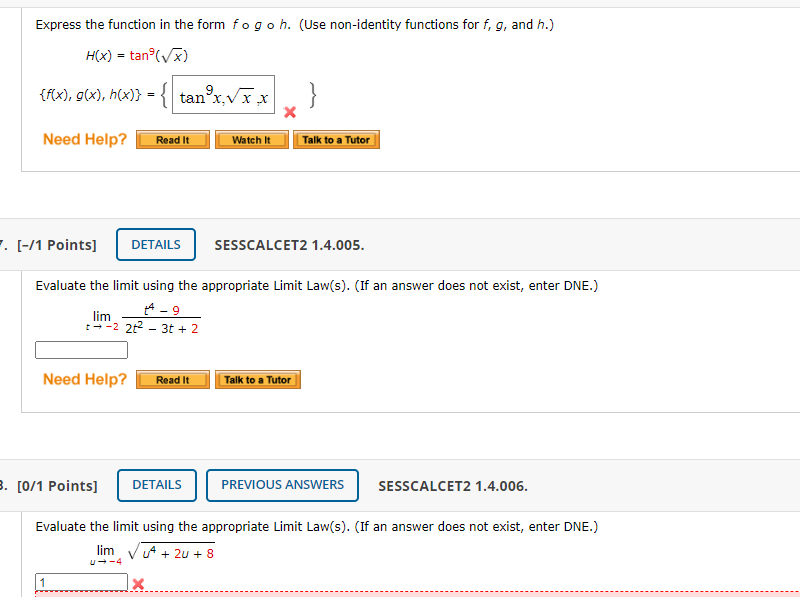Screen dimensions: 800x597
Task: Click the Need Help label on the limit problem
Action: point(84,379)
